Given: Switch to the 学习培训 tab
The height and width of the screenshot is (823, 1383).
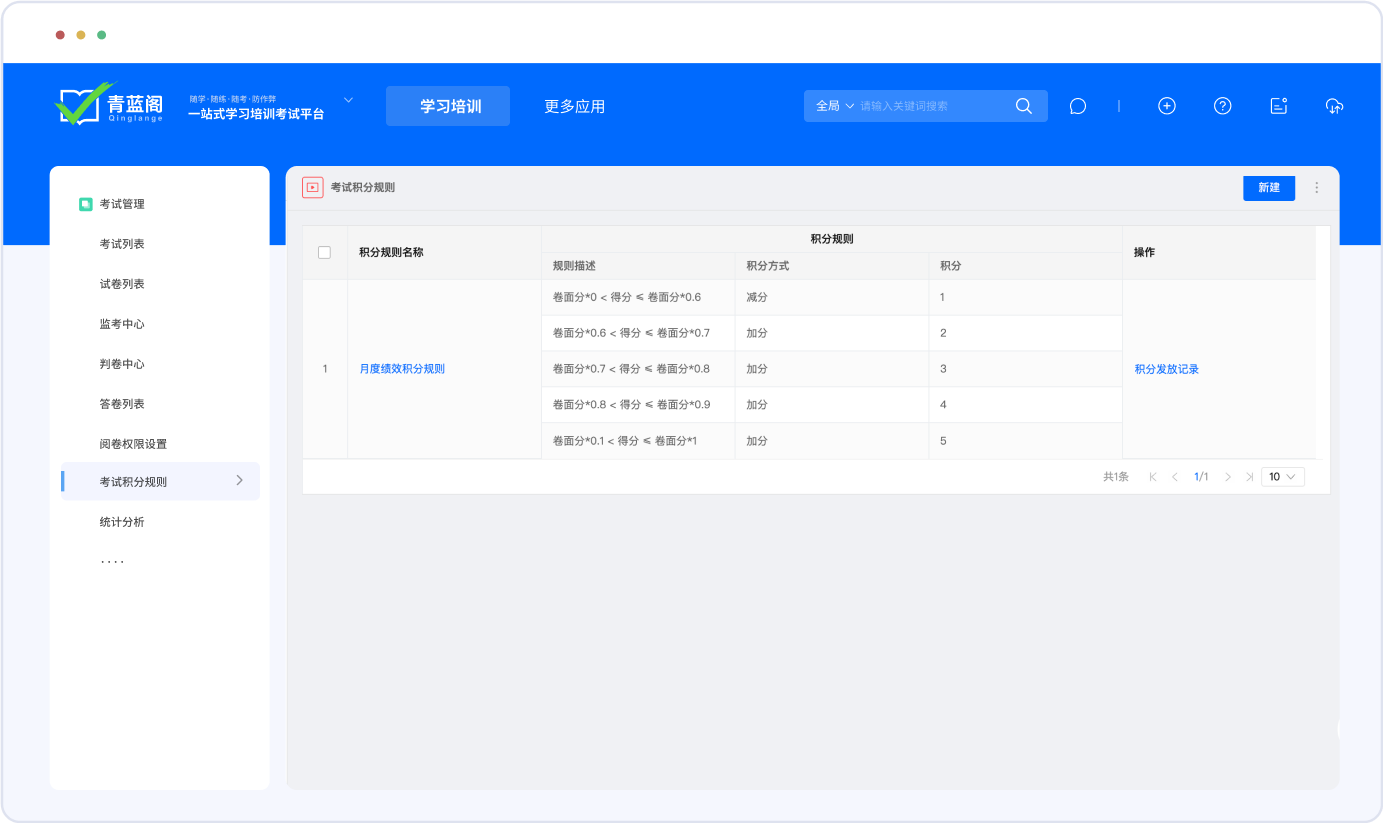Looking at the screenshot, I should 448,106.
